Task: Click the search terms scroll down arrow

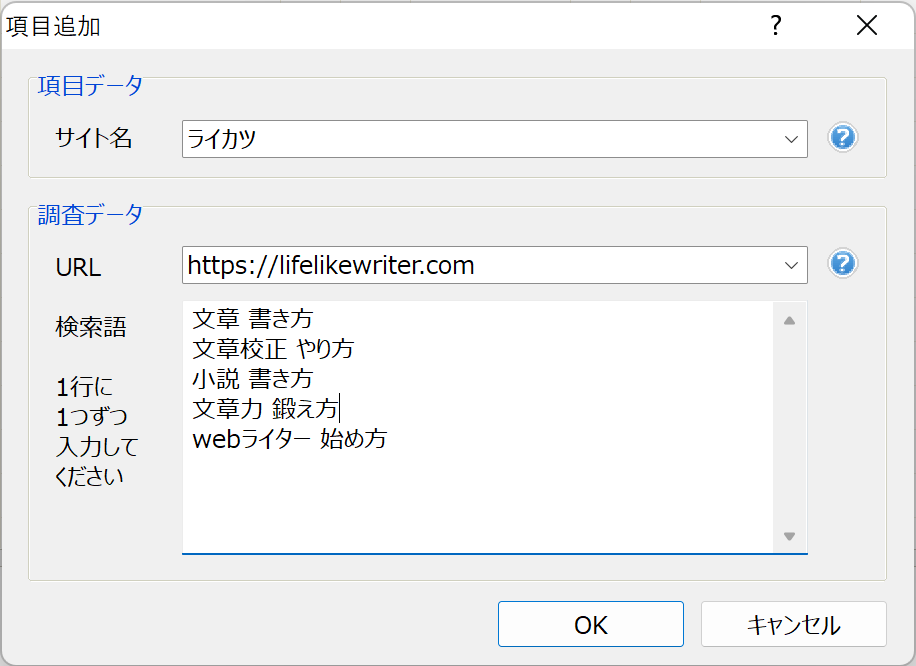Action: pos(789,537)
